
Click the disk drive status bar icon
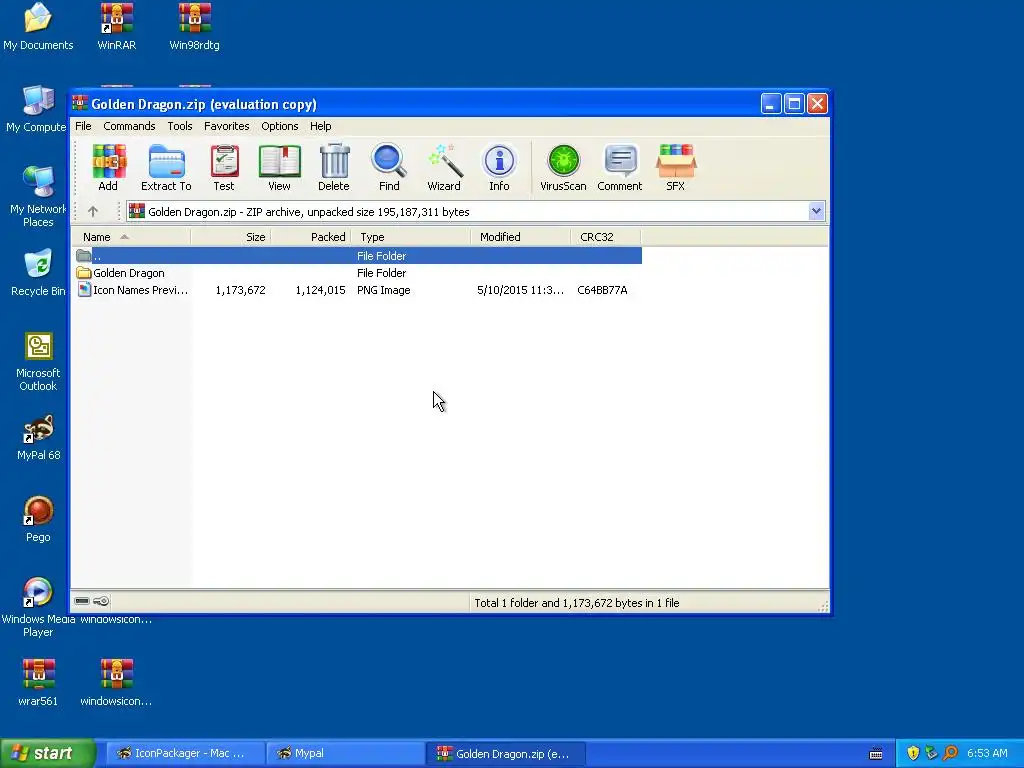point(82,601)
